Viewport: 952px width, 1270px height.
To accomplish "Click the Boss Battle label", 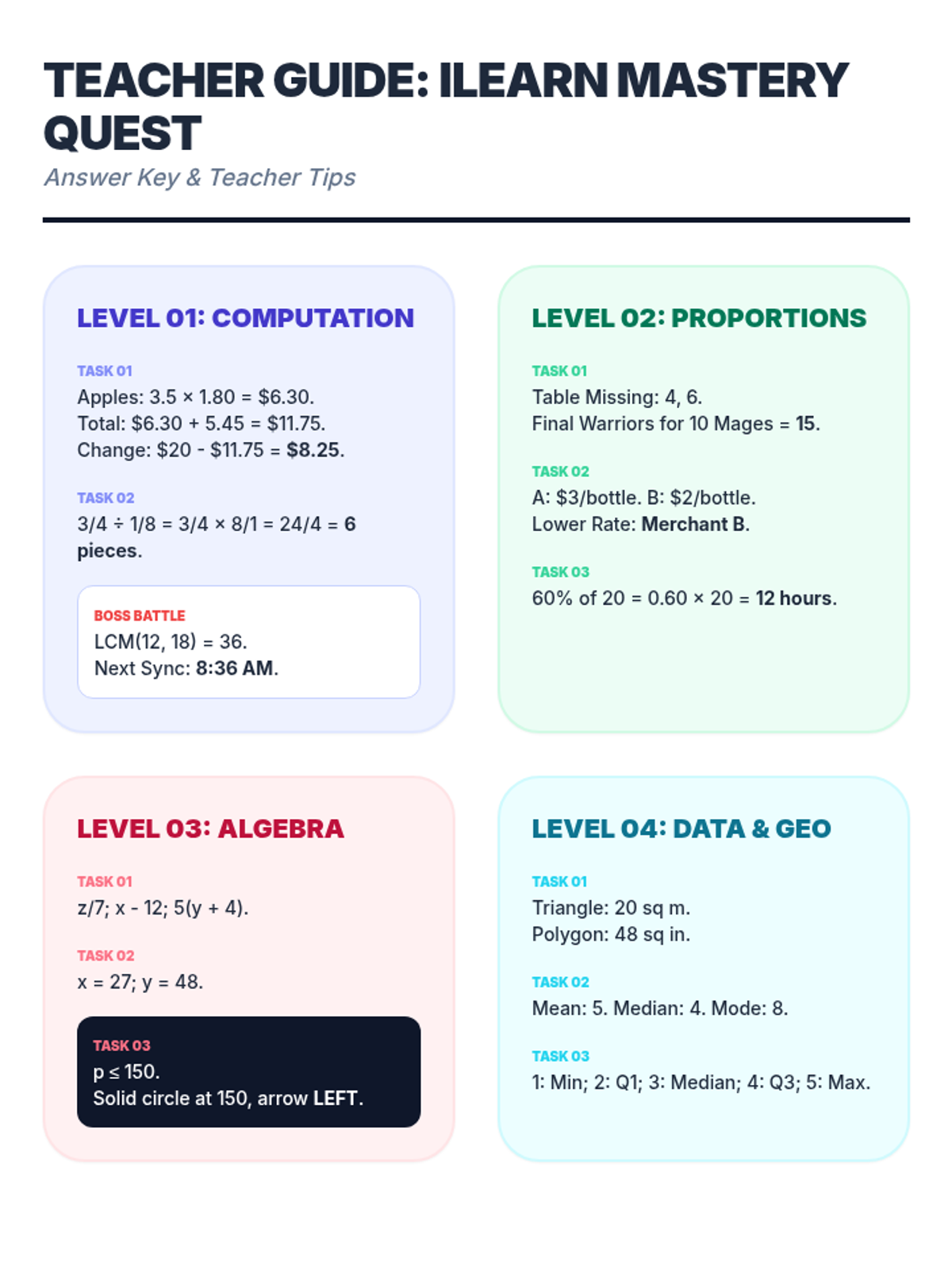I will coord(140,616).
